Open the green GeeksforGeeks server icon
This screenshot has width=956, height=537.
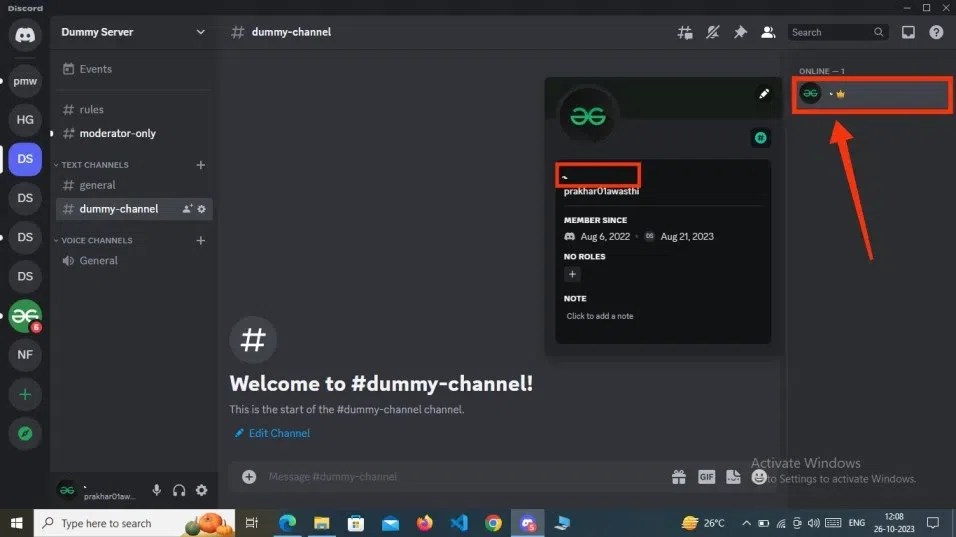(25, 316)
